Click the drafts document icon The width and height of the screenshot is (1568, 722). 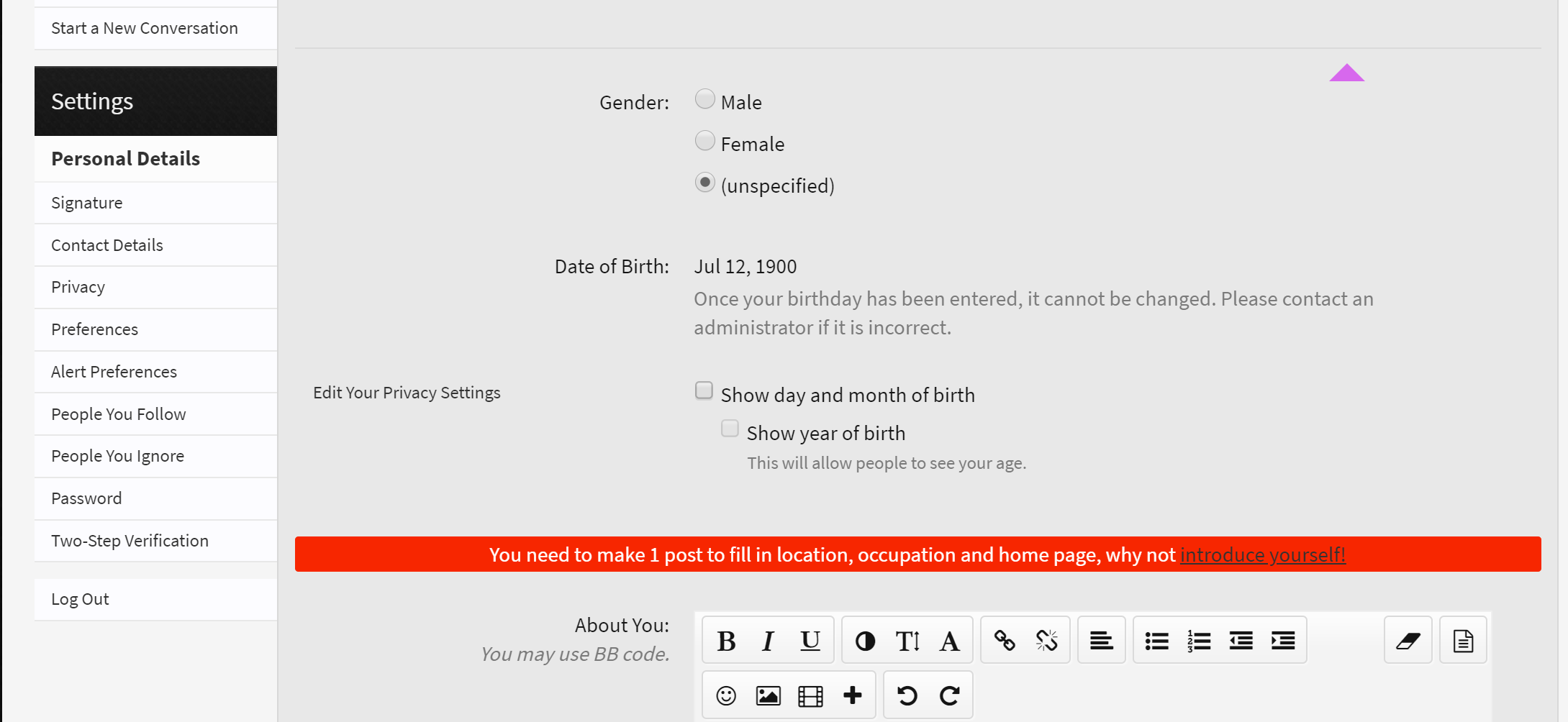(x=1463, y=640)
